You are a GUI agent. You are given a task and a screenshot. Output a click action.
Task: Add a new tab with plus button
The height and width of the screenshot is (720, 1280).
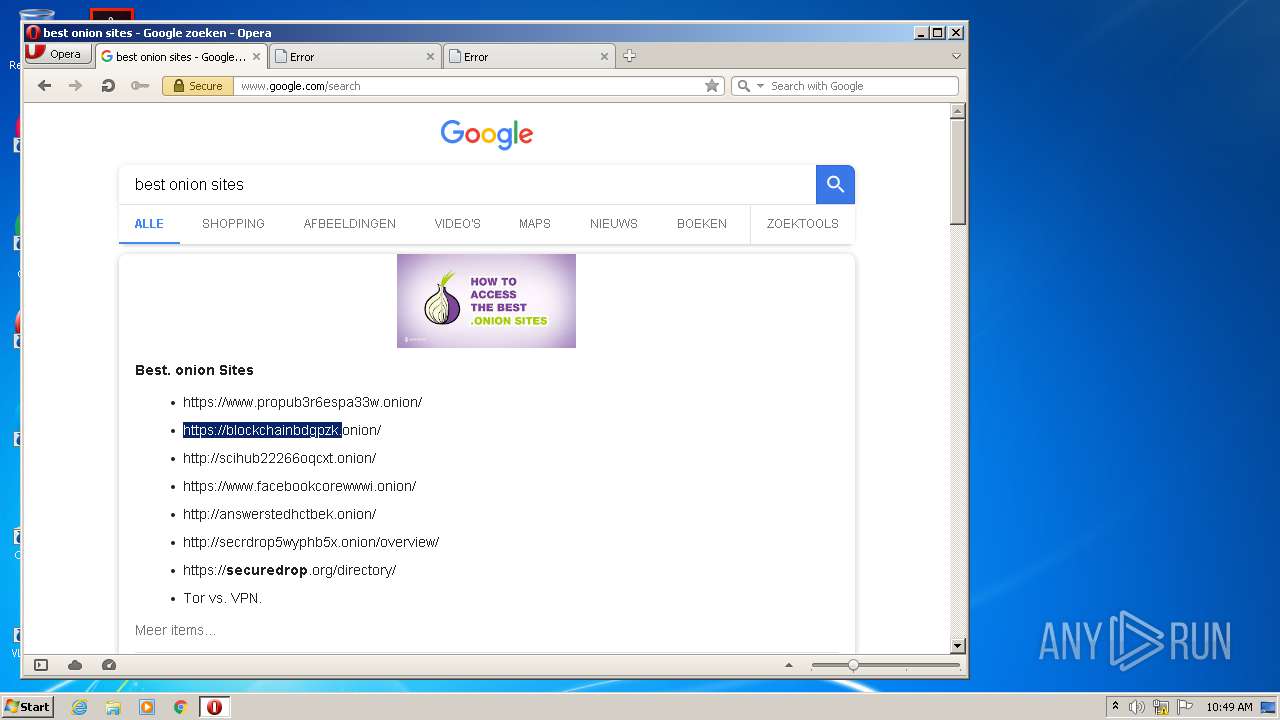[629, 56]
